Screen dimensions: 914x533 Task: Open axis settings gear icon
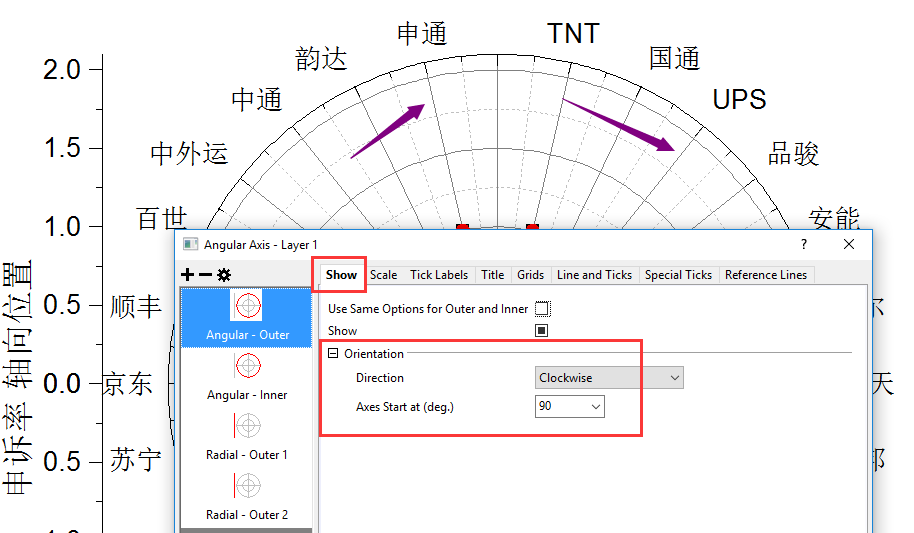[224, 275]
